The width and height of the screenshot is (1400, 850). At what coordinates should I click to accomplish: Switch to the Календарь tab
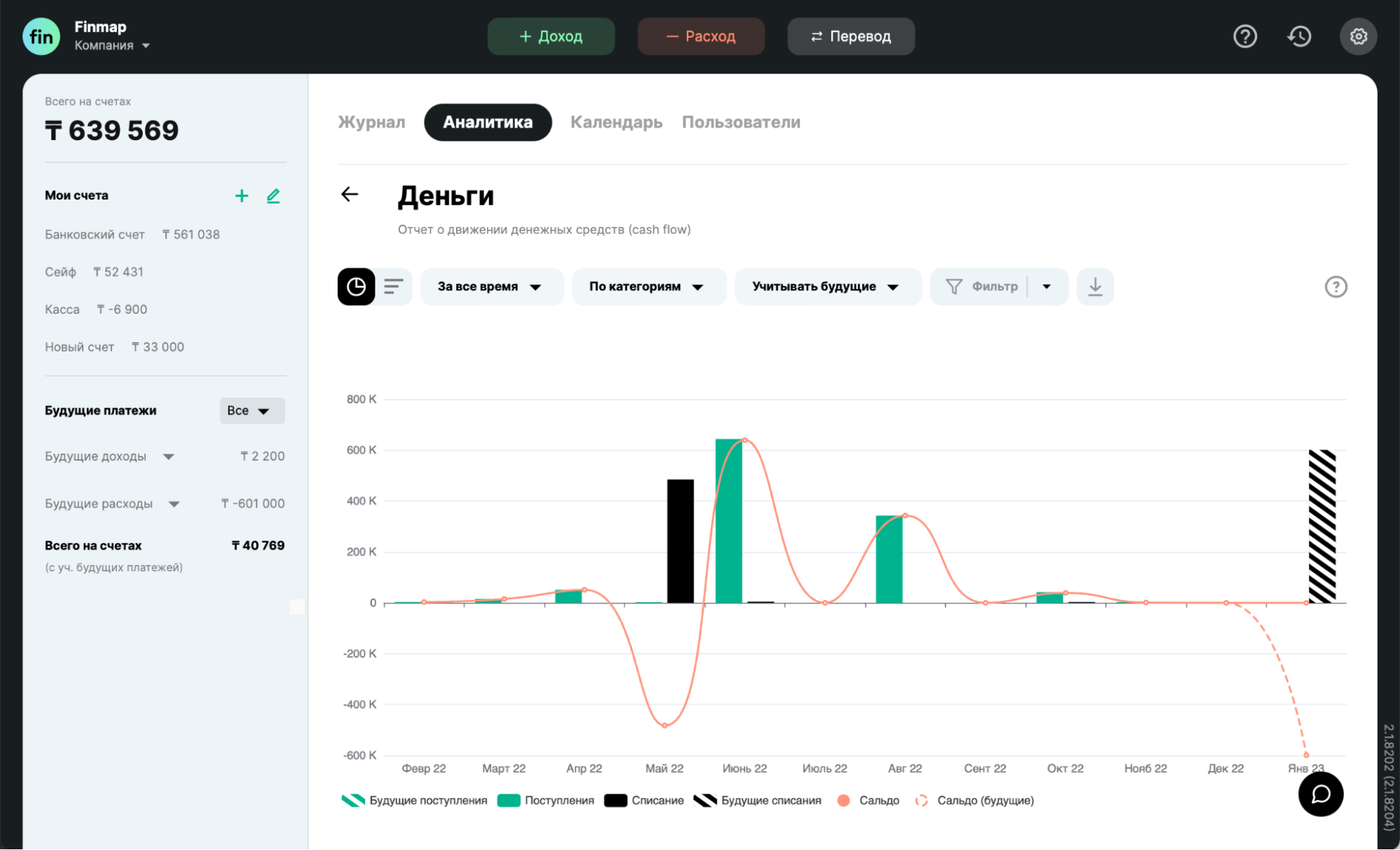coord(616,123)
